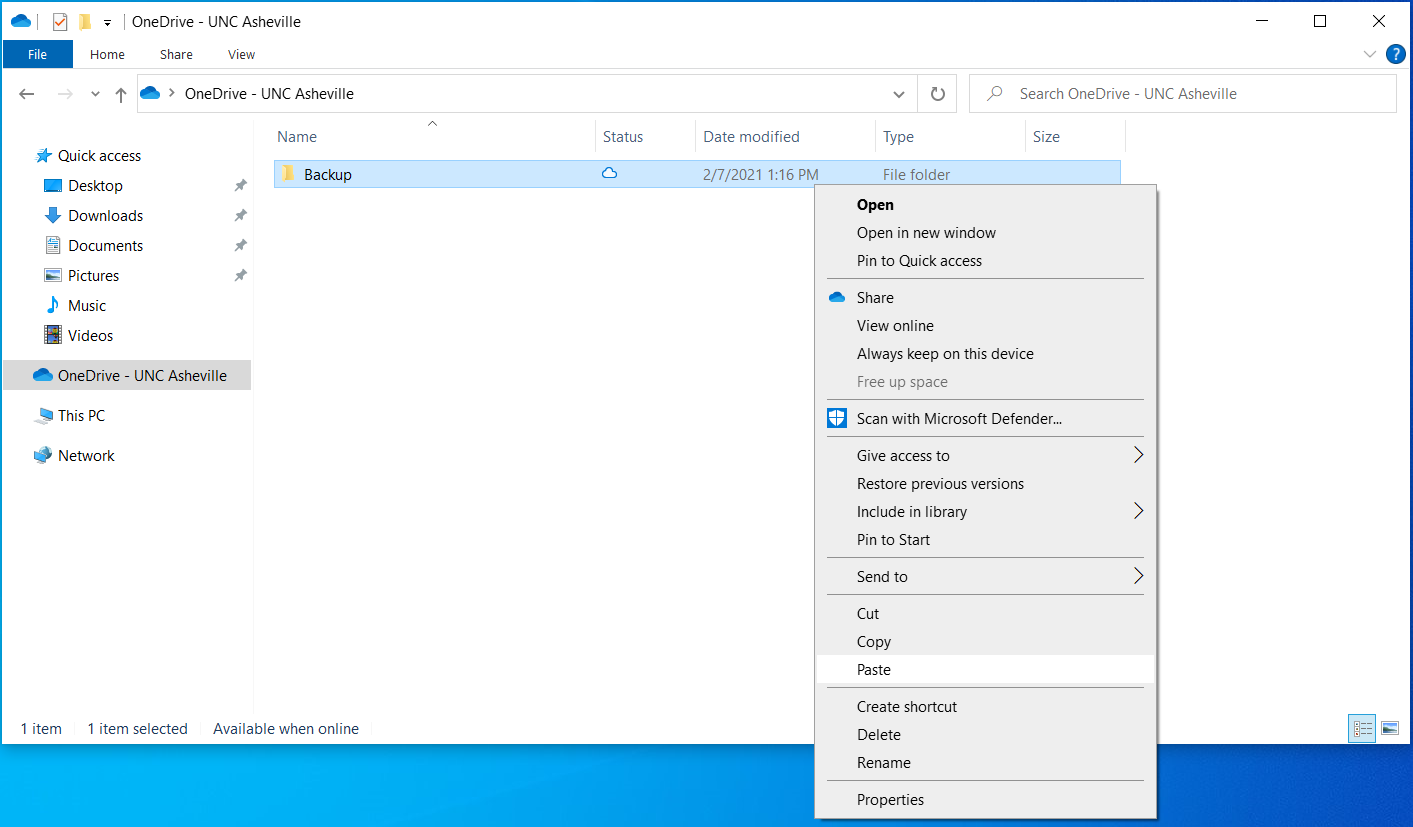
Task: Expand the ribbon with the chevron
Action: (1370, 54)
